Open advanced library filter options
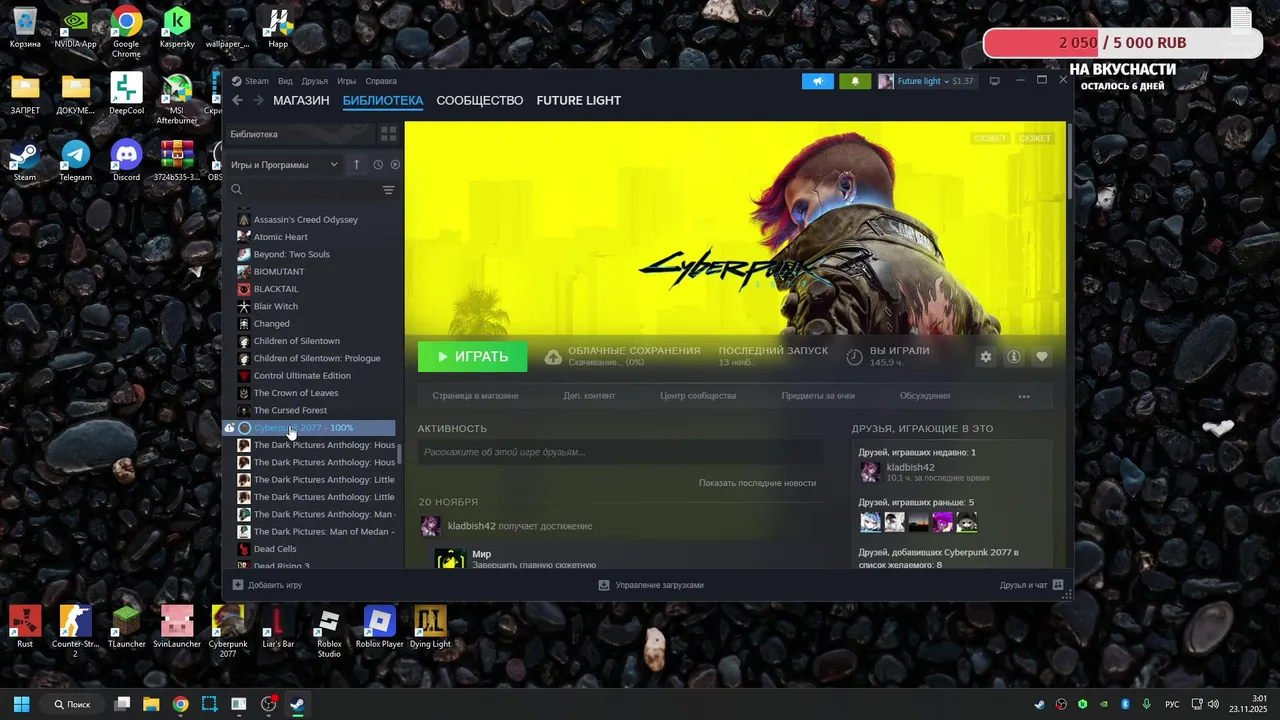The width and height of the screenshot is (1280, 720). (x=388, y=189)
